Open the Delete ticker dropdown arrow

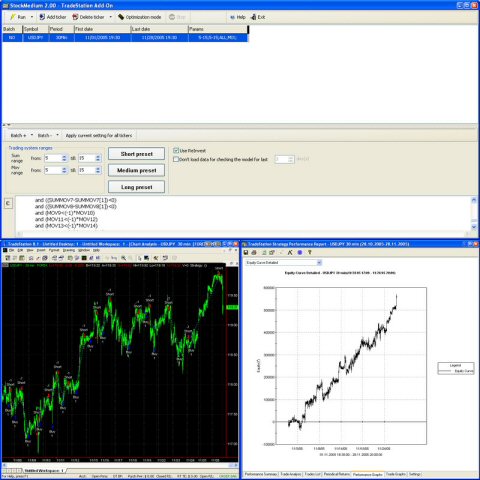(110, 17)
